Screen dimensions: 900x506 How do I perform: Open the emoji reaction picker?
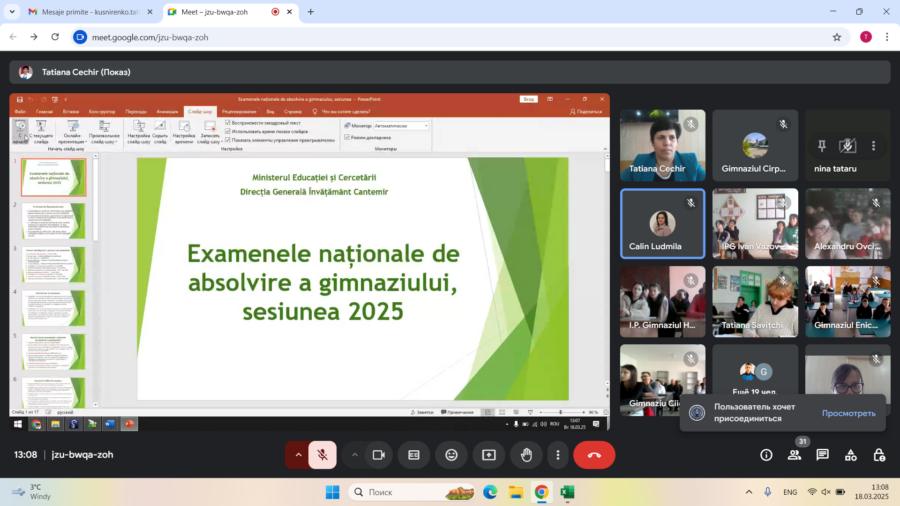click(x=451, y=455)
